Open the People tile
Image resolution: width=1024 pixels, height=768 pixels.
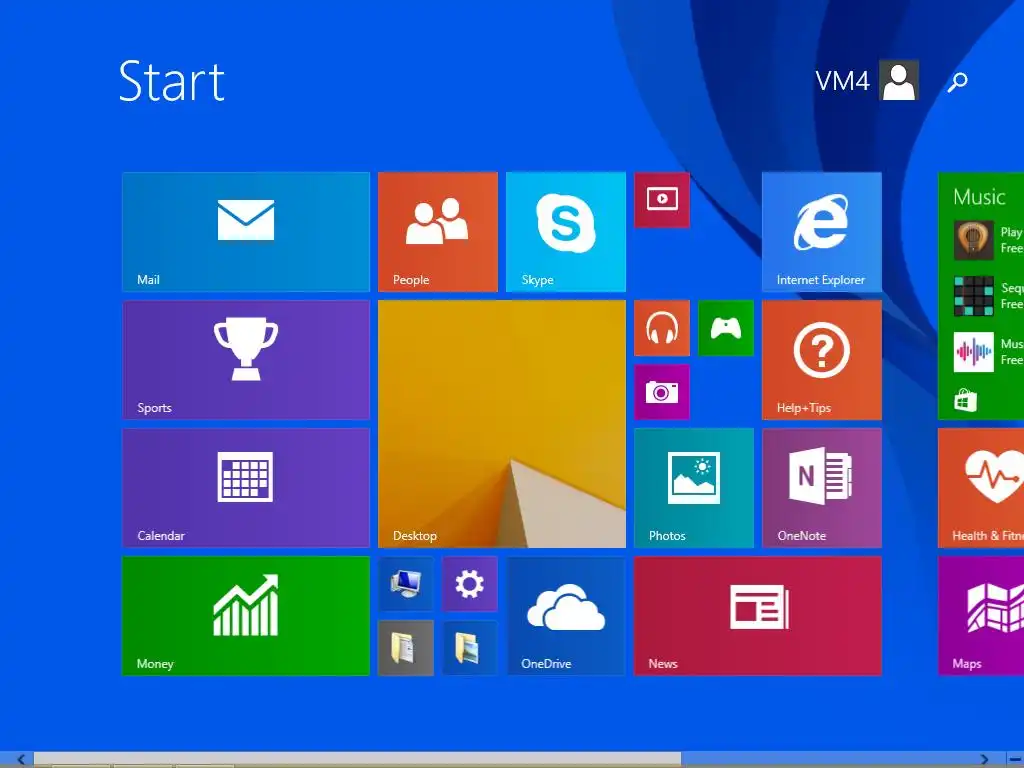pos(438,232)
